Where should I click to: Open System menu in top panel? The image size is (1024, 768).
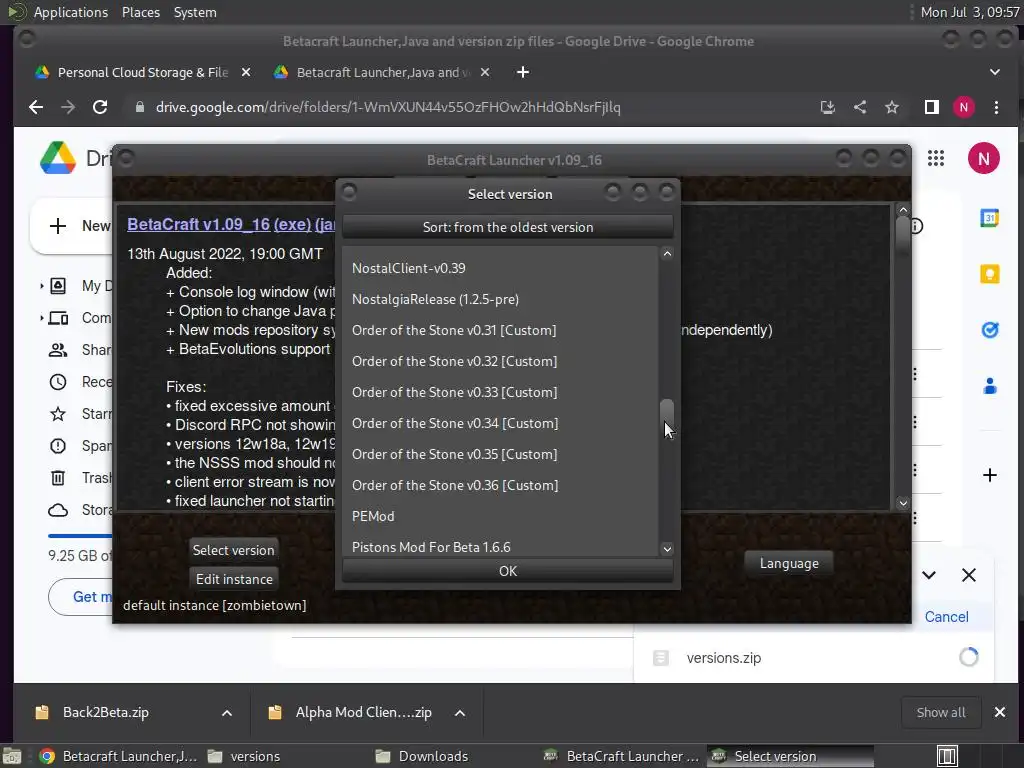[x=195, y=12]
